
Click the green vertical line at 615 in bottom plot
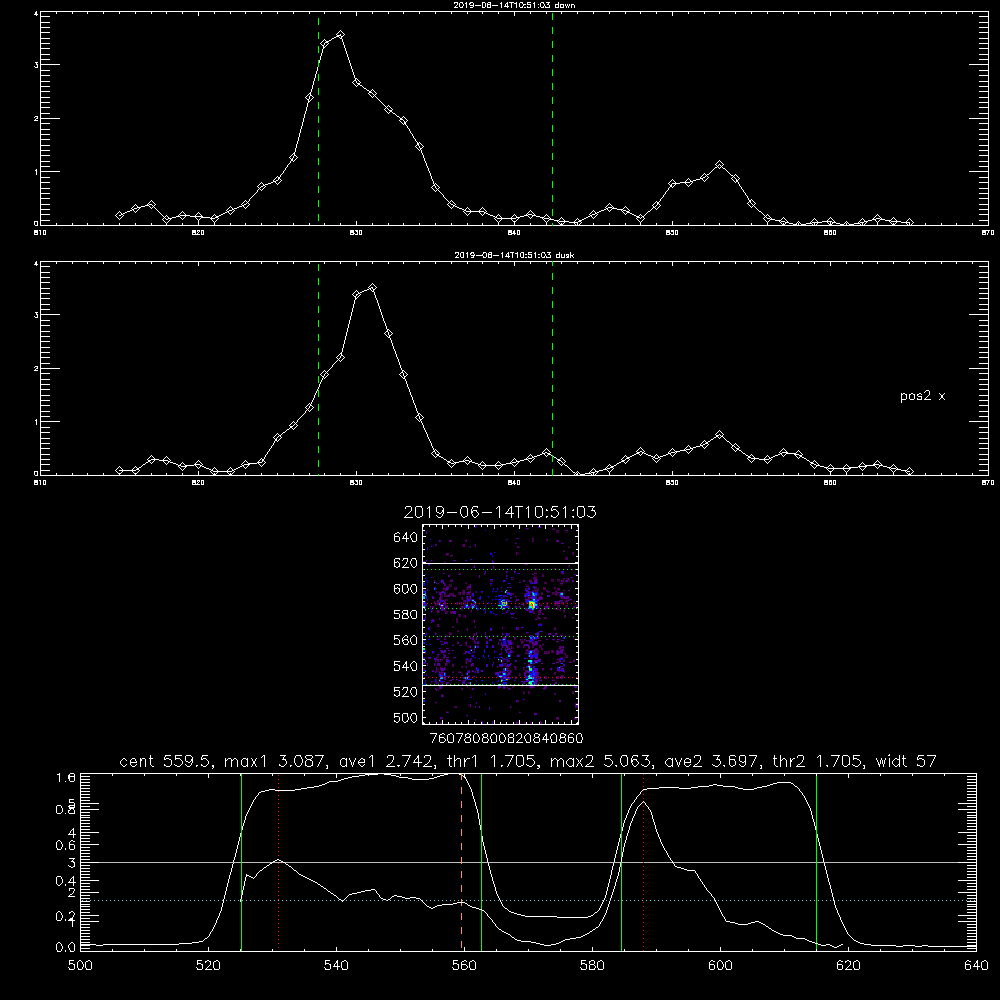(x=816, y=861)
